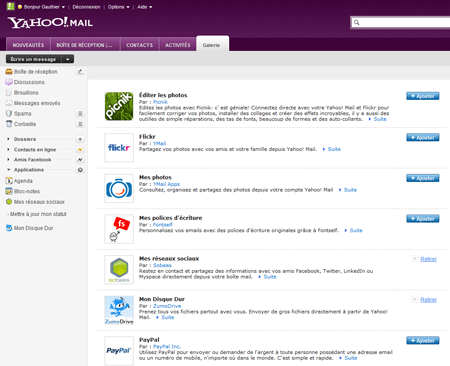Image resolution: width=450 pixels, height=366 pixels.
Task: Open Mon Disque Dur in sidebar
Action: pyautogui.click(x=33, y=228)
